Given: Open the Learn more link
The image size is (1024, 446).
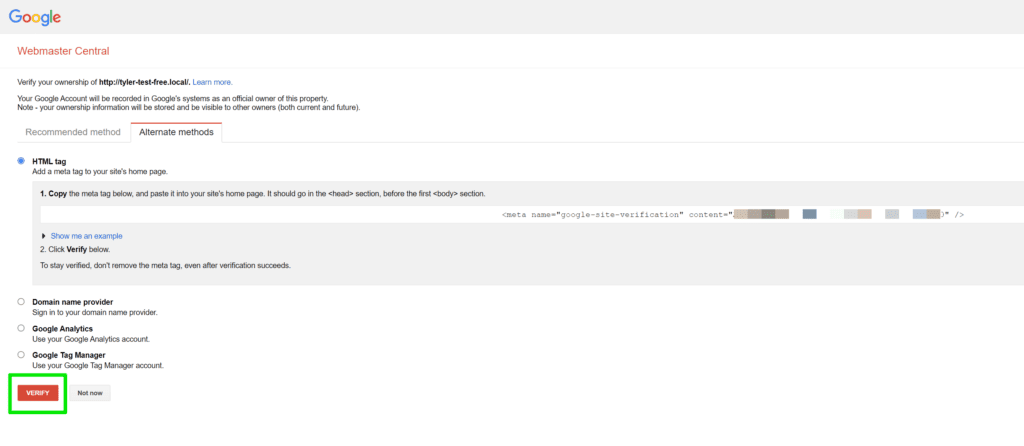Looking at the screenshot, I should point(212,82).
